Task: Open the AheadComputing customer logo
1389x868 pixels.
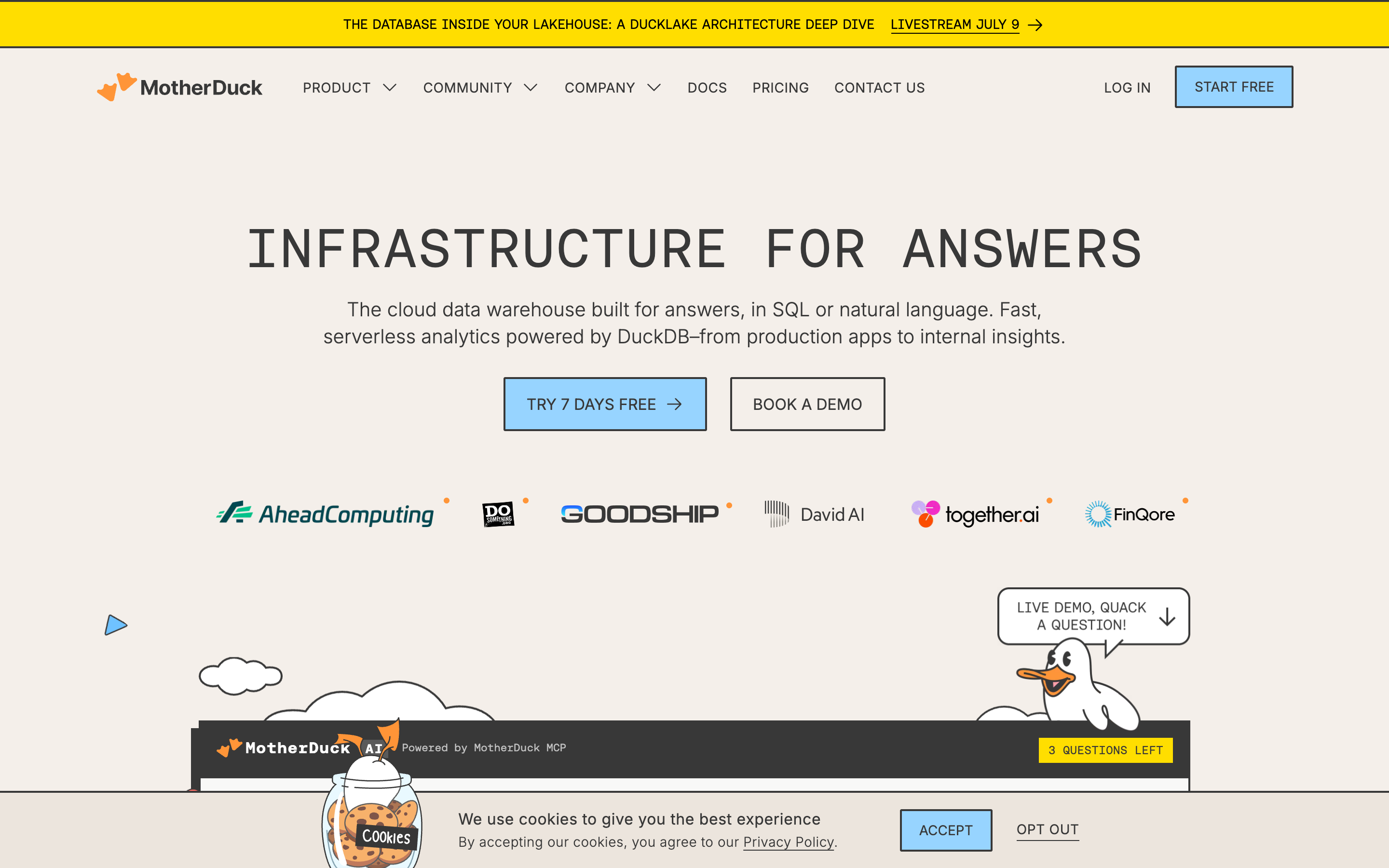Action: pos(325,514)
